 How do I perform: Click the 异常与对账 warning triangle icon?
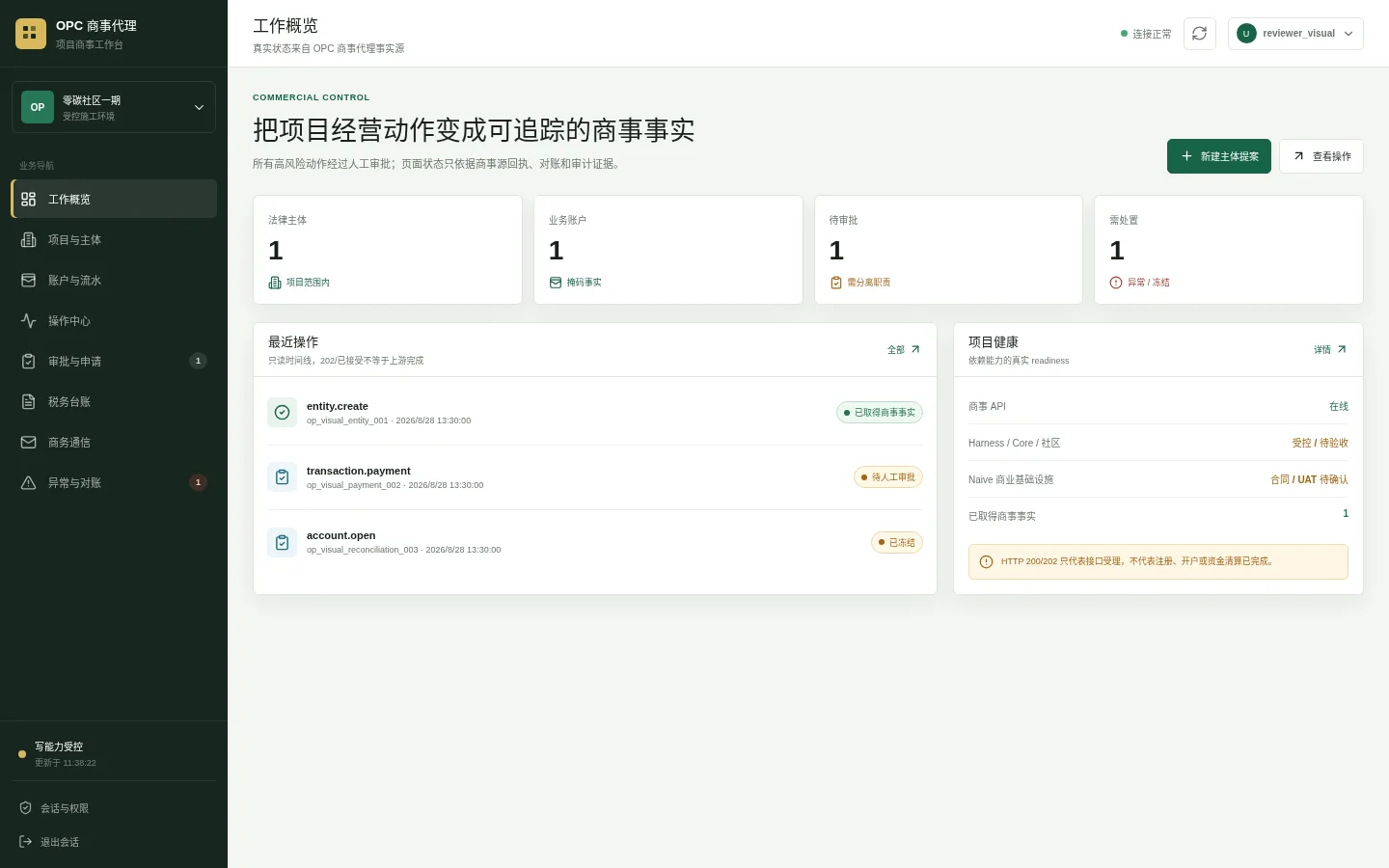29,482
